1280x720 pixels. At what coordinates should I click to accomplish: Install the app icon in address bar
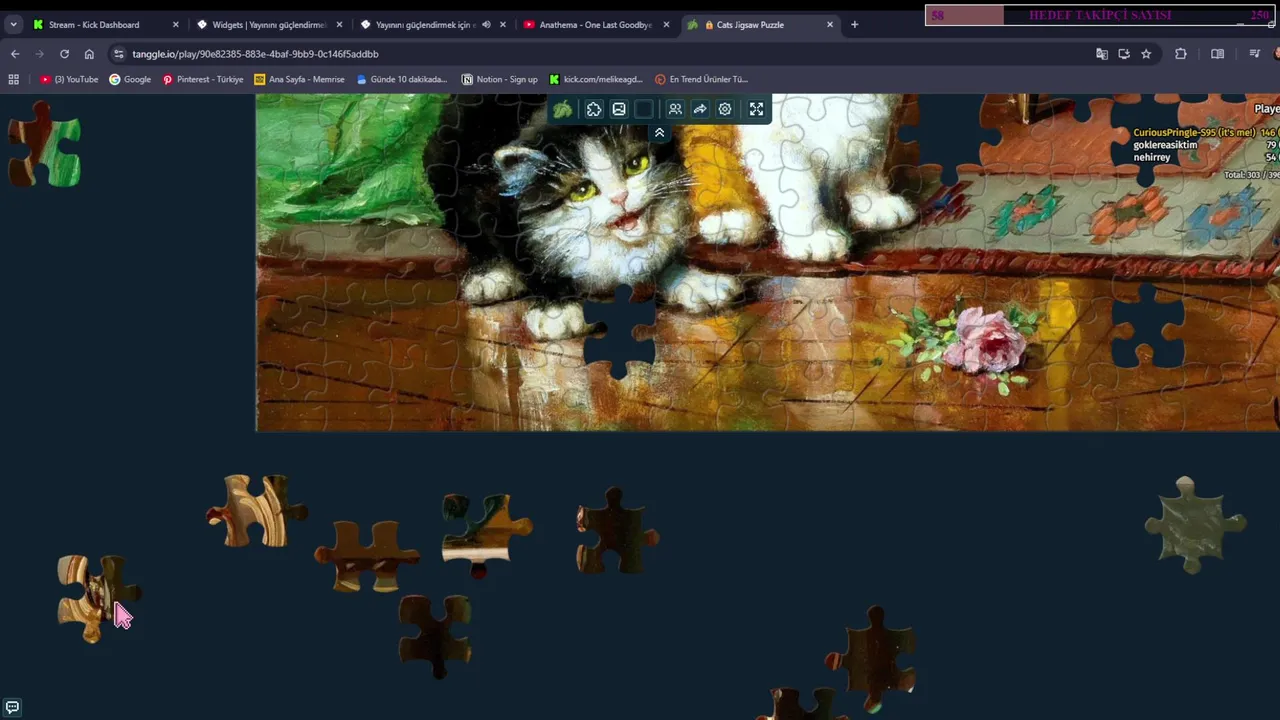point(1124,54)
